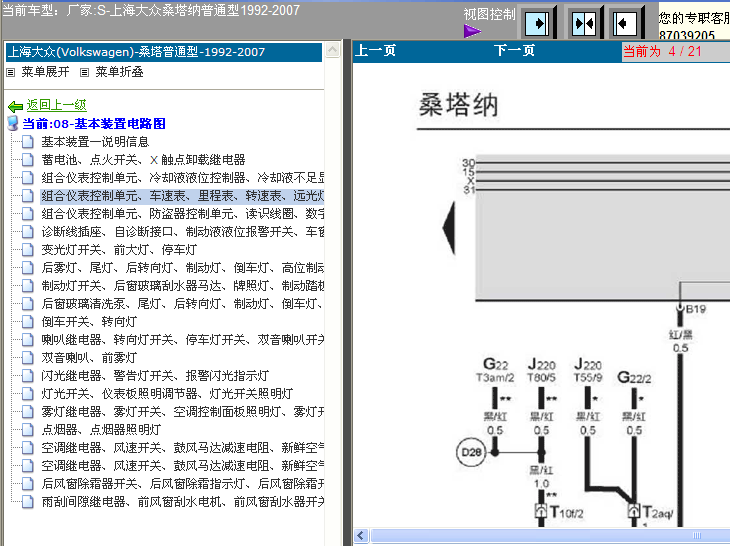Open 组合仪表控制单元、防盗器控制单元 page

(x=182, y=214)
